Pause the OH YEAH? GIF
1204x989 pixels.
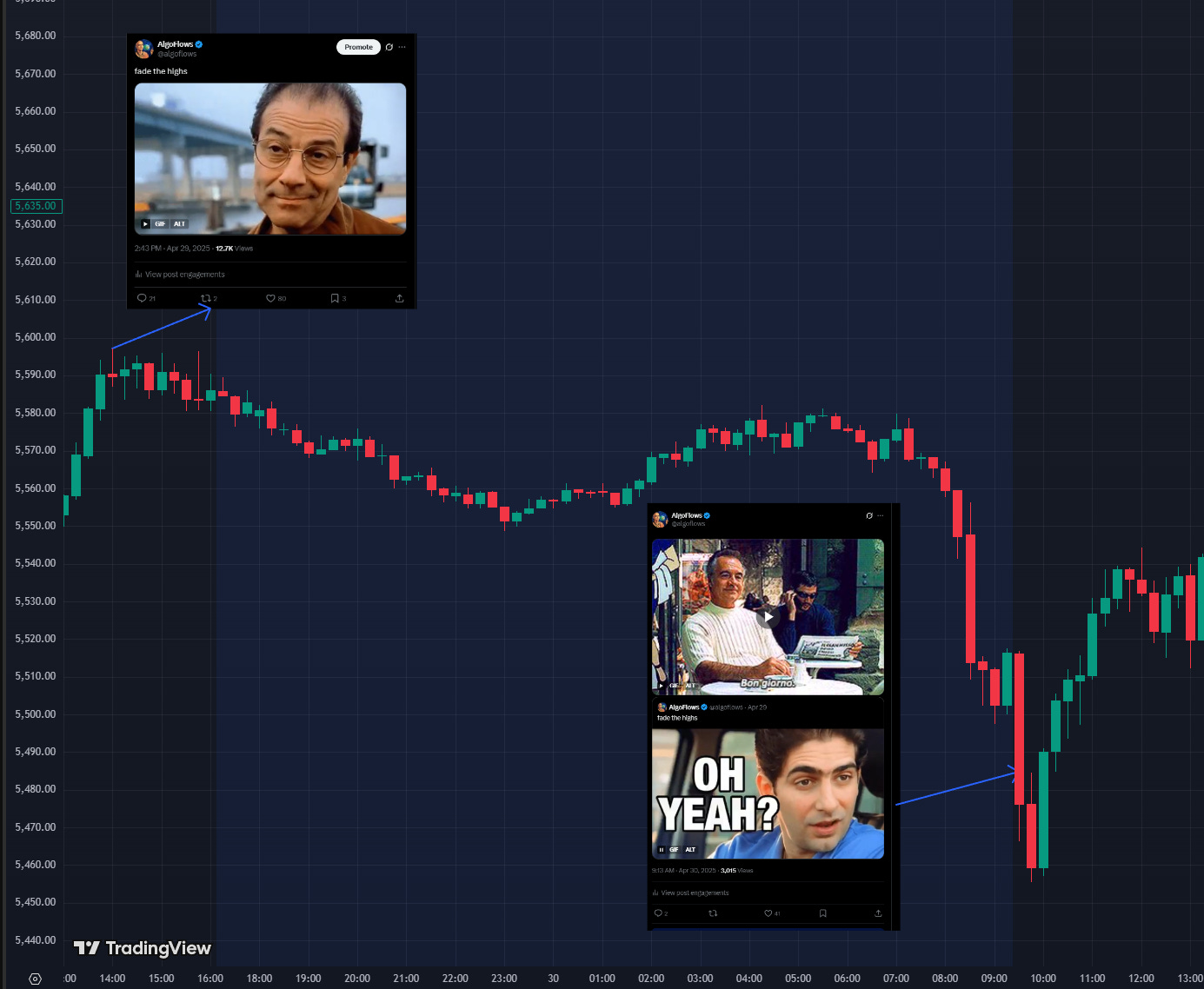(662, 850)
